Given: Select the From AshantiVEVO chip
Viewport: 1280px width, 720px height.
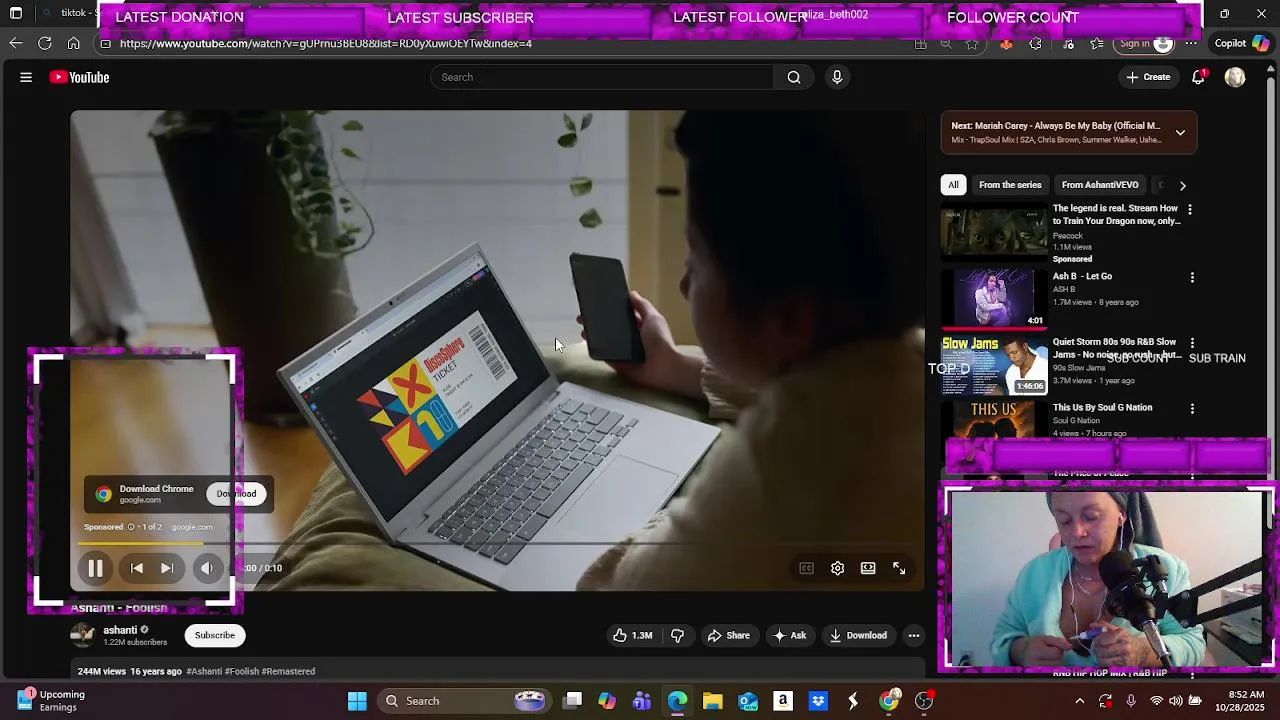Looking at the screenshot, I should pos(1100,185).
